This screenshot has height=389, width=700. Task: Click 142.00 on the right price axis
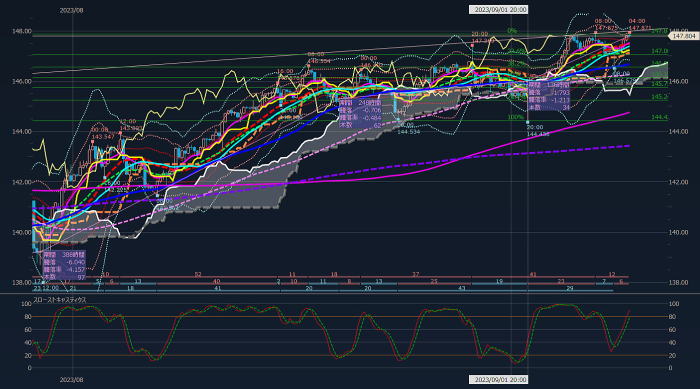(x=679, y=182)
